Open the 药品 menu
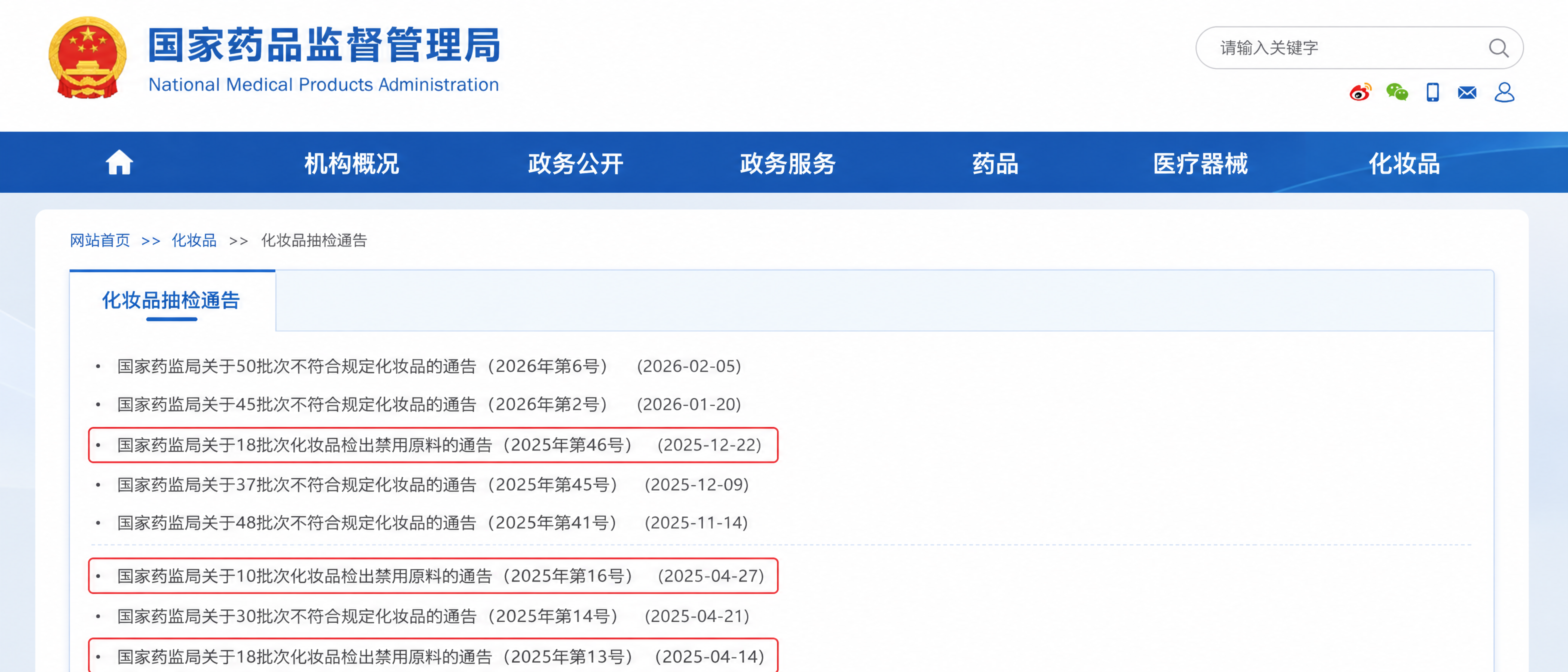The width and height of the screenshot is (1568, 672). click(996, 163)
